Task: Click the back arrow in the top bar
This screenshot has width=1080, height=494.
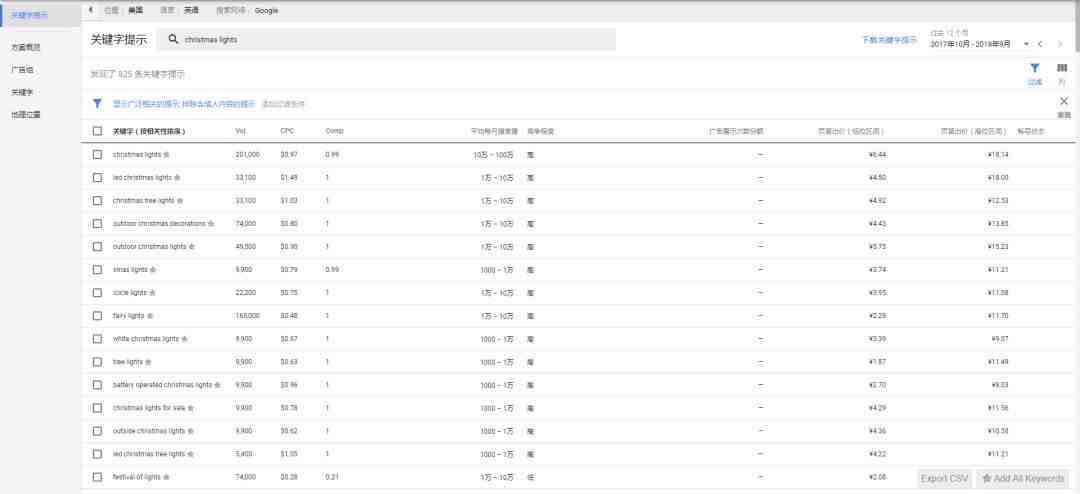Action: (90, 10)
